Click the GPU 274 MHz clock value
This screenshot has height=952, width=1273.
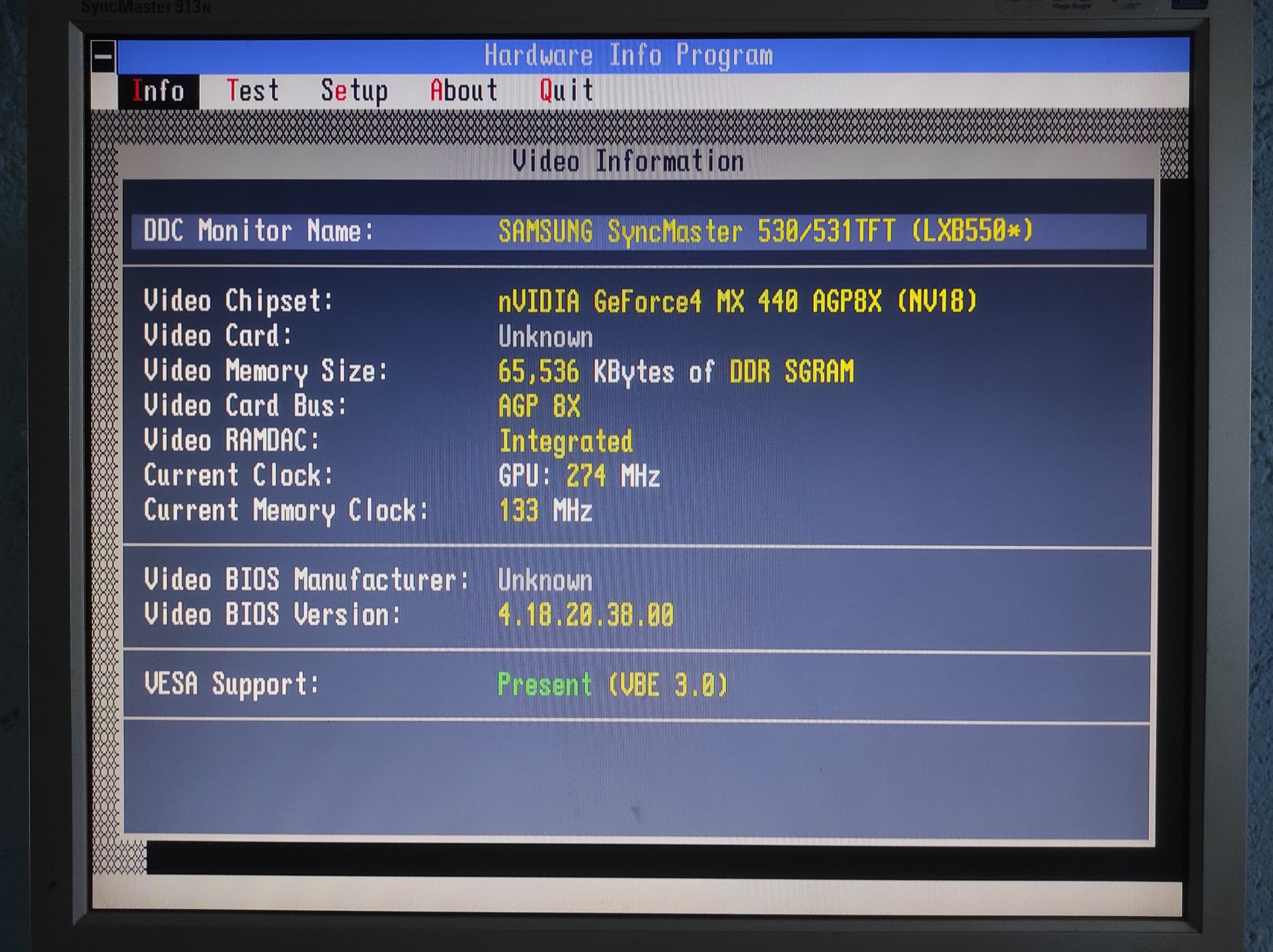[x=579, y=476]
